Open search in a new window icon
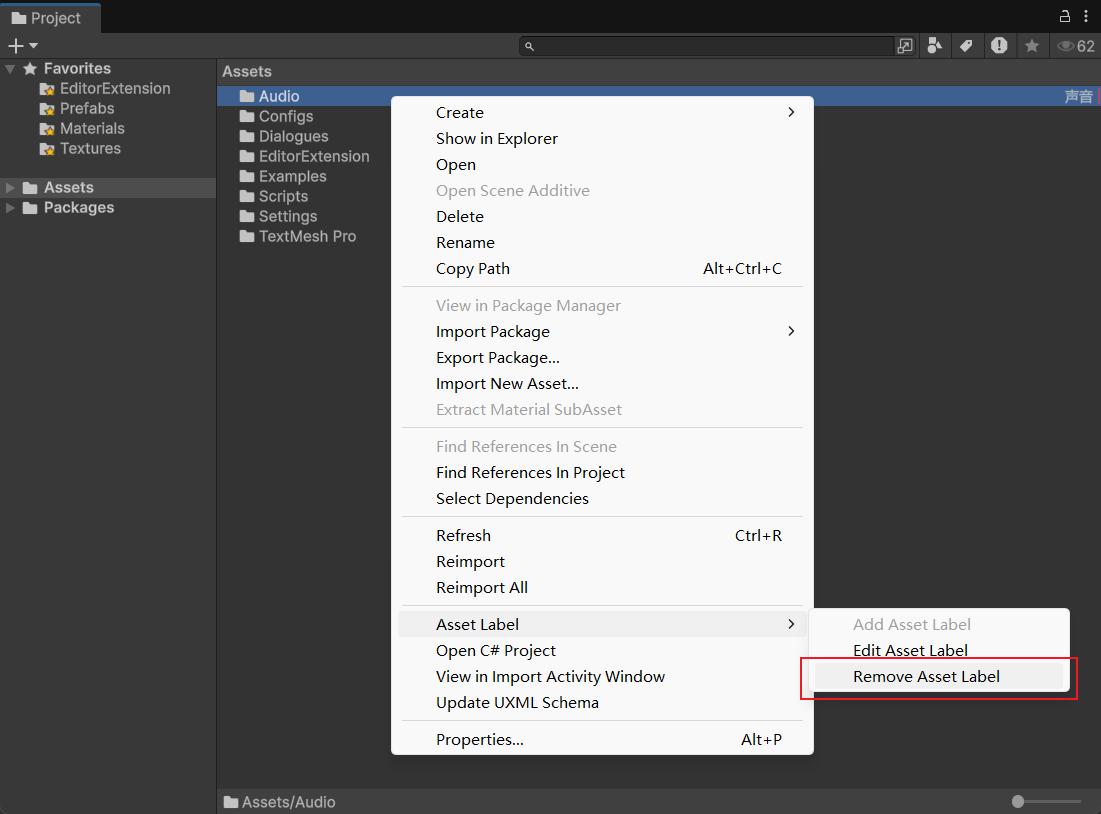 point(905,46)
